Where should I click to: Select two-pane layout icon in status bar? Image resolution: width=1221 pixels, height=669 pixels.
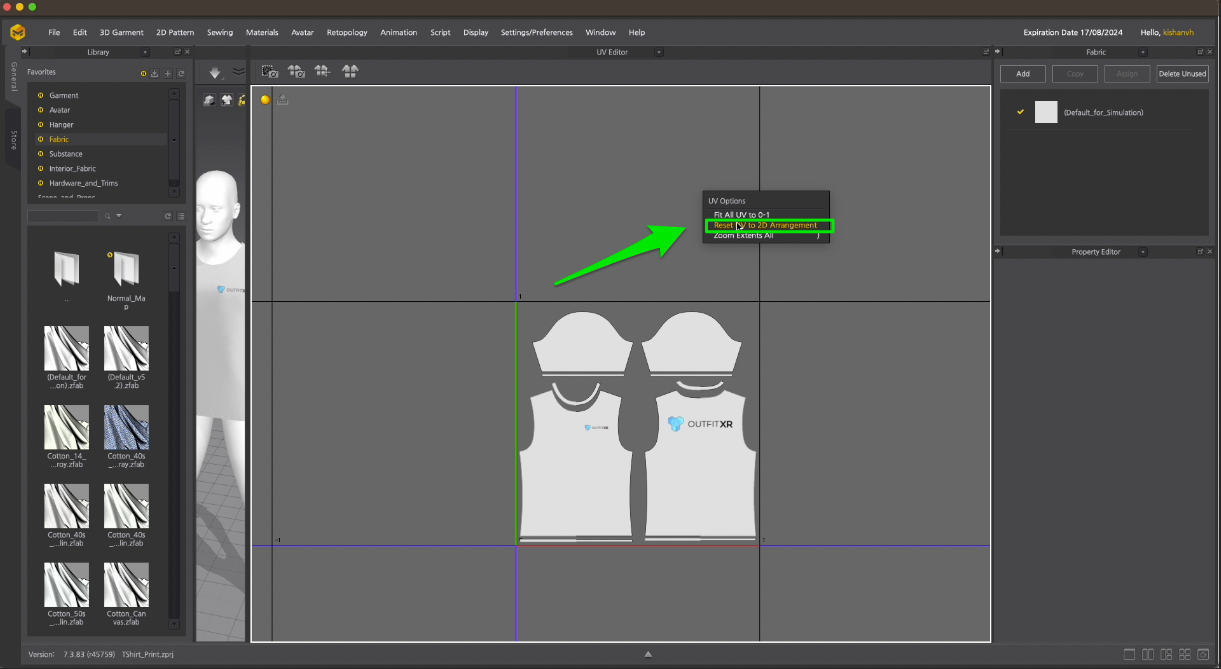(x=1148, y=655)
